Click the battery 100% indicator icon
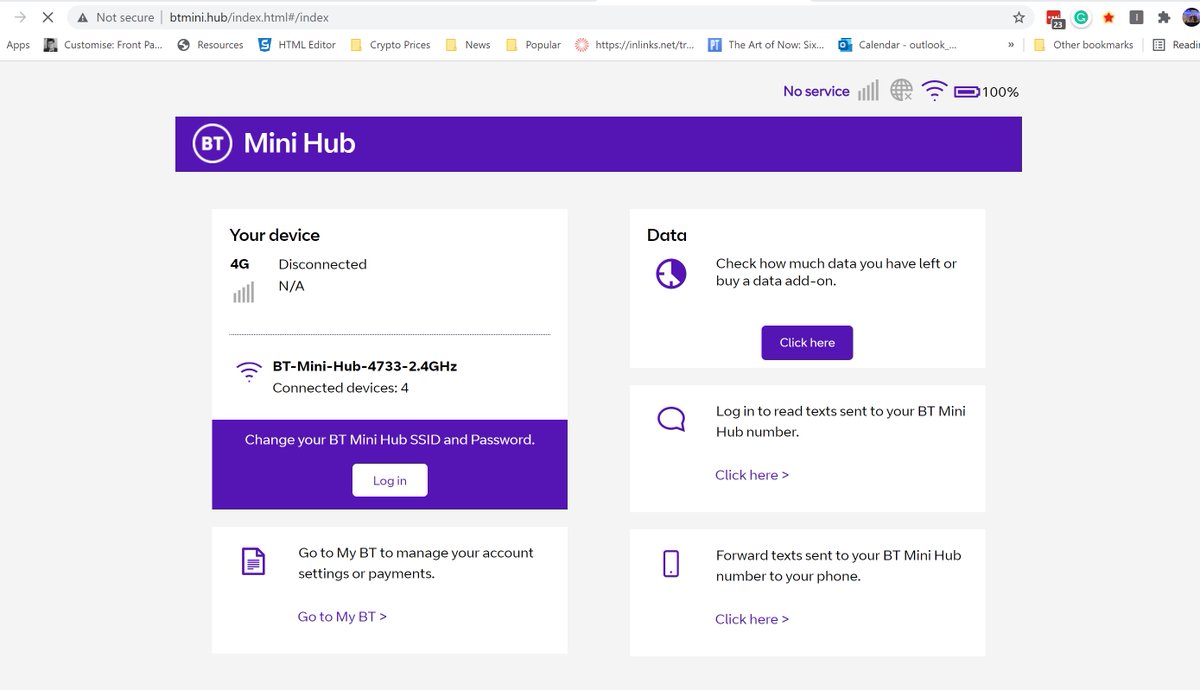The height and width of the screenshot is (690, 1200). pyautogui.click(x=967, y=91)
